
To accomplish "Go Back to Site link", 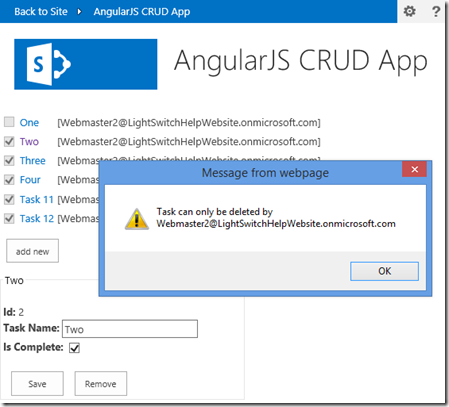I will coord(41,12).
